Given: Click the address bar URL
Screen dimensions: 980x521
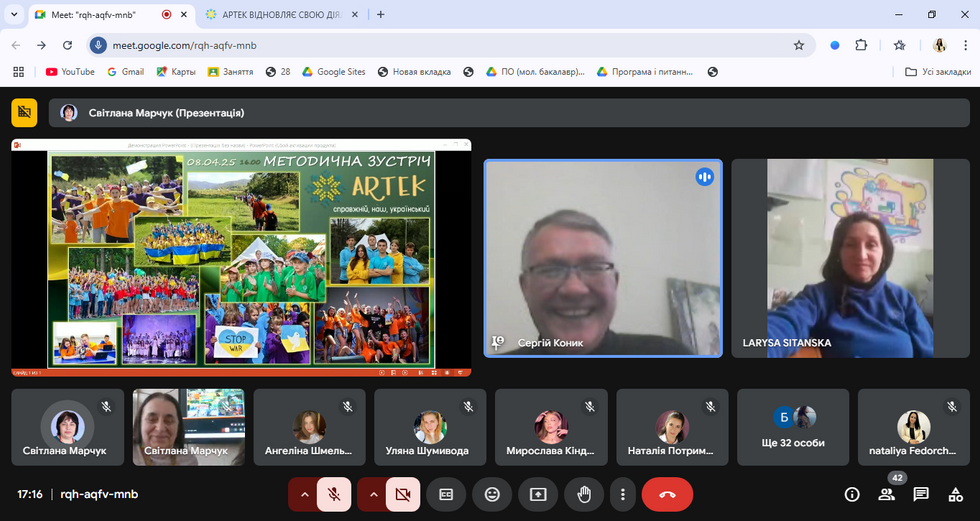Looking at the screenshot, I should click(x=184, y=46).
